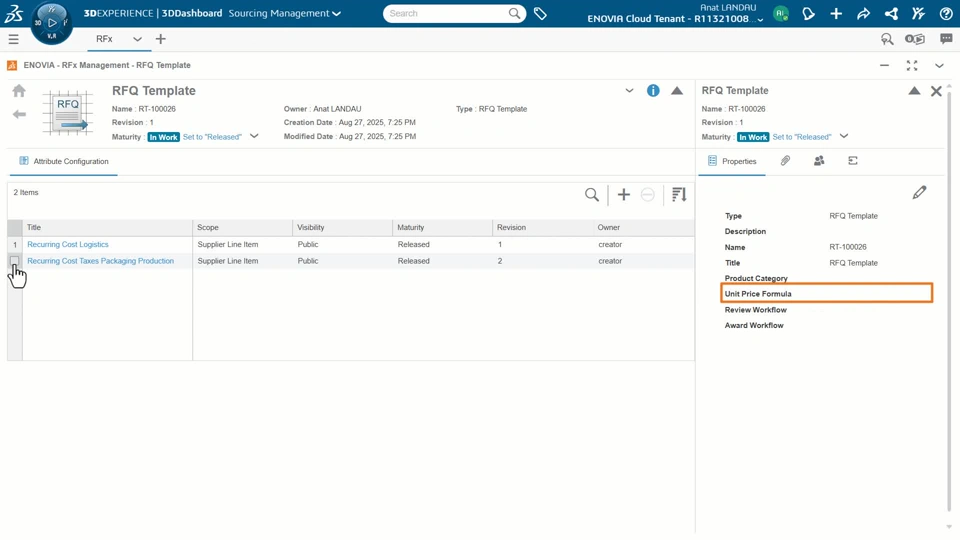
Task: Collapse side panel header triangle
Action: 914,91
